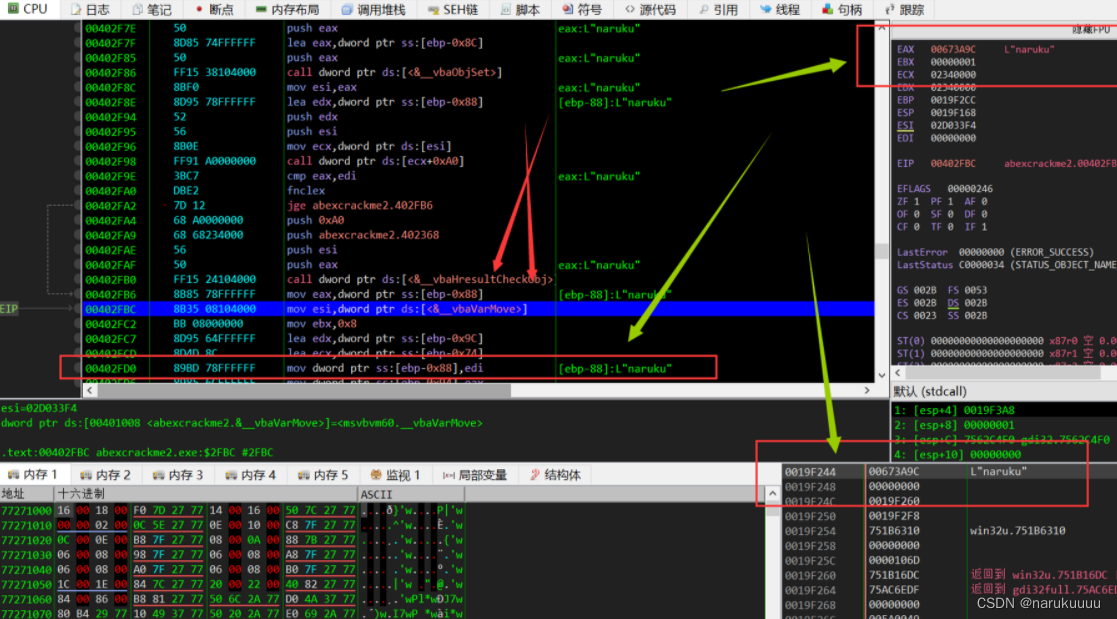The width and height of the screenshot is (1117, 619).
Task: Open the 跟踪 trace tab icon
Action: 905,9
